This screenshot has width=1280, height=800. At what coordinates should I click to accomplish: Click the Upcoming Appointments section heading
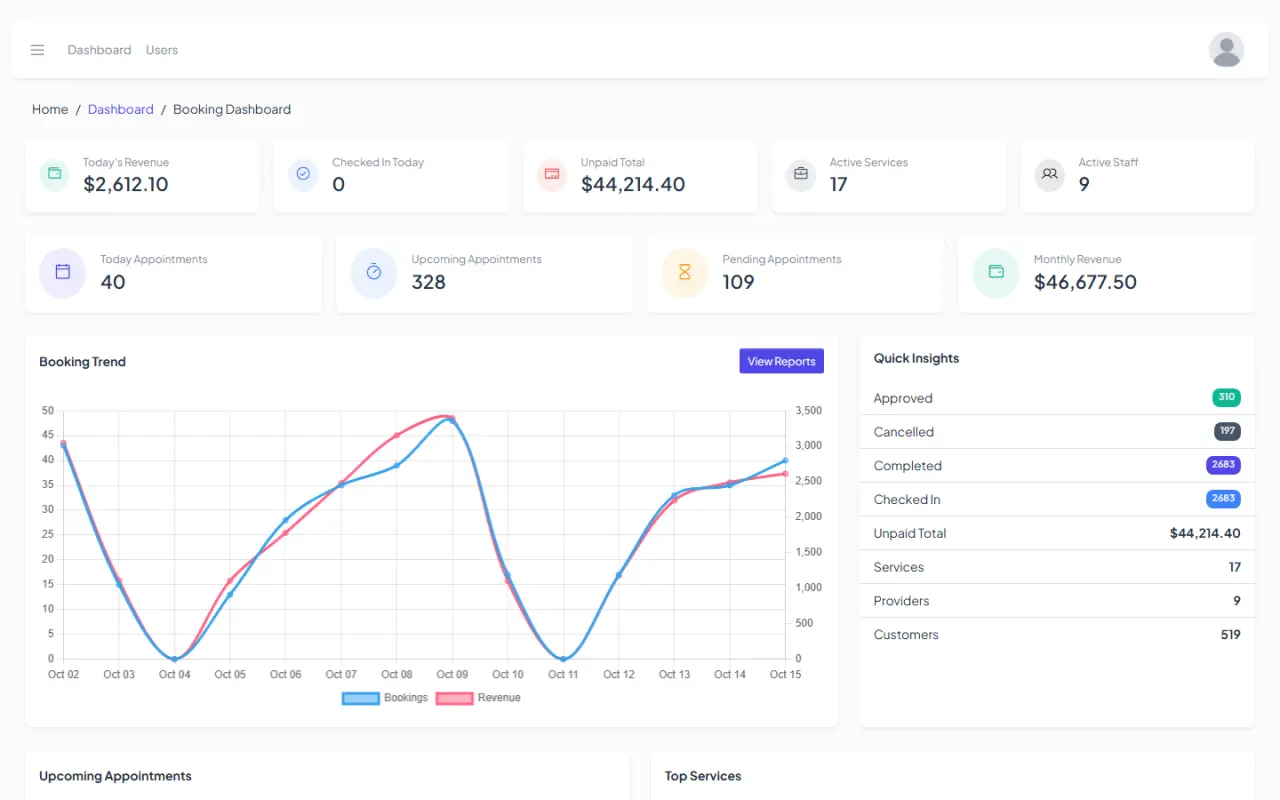115,776
